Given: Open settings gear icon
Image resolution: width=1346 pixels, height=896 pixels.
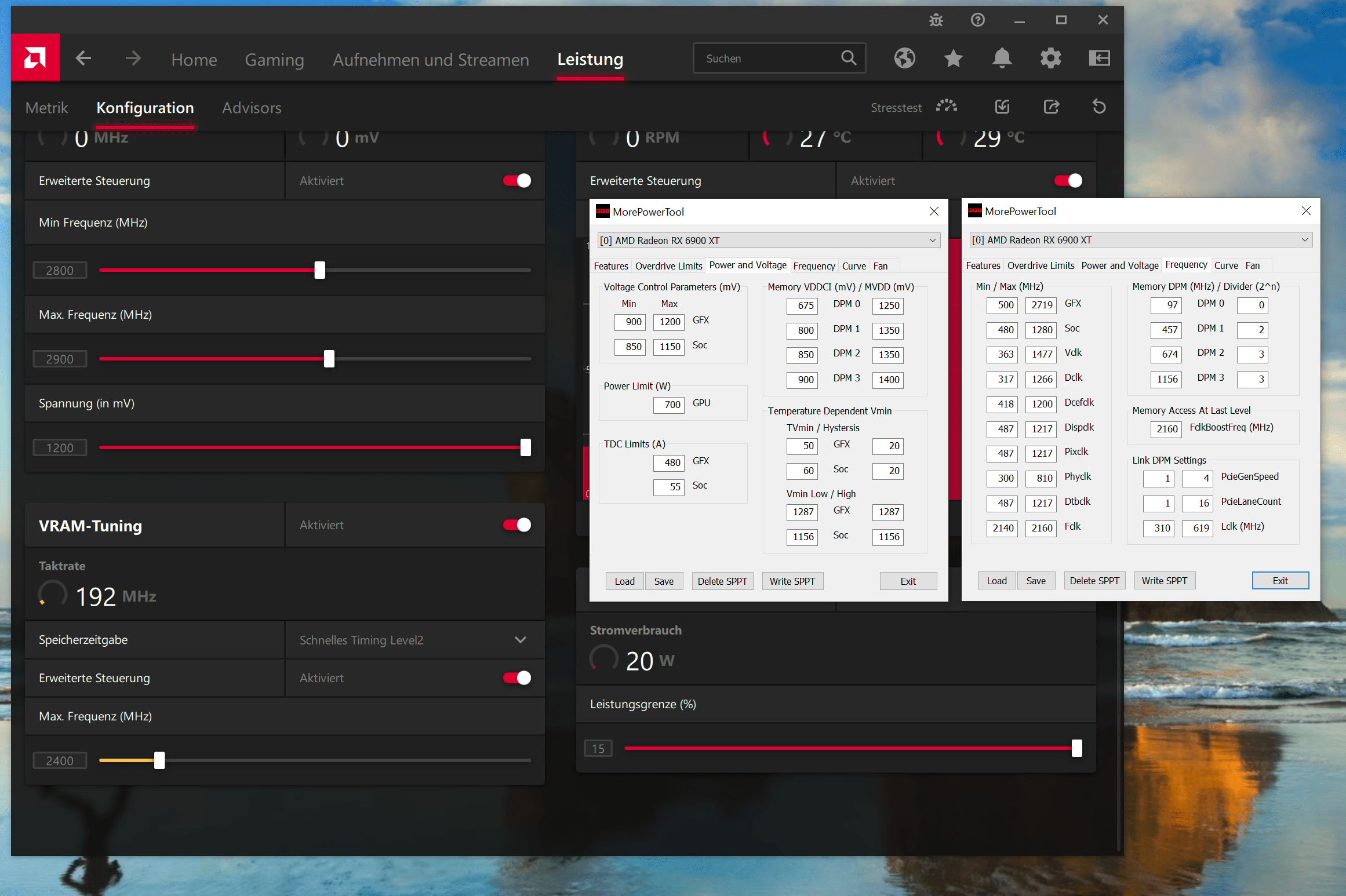Looking at the screenshot, I should [1050, 58].
